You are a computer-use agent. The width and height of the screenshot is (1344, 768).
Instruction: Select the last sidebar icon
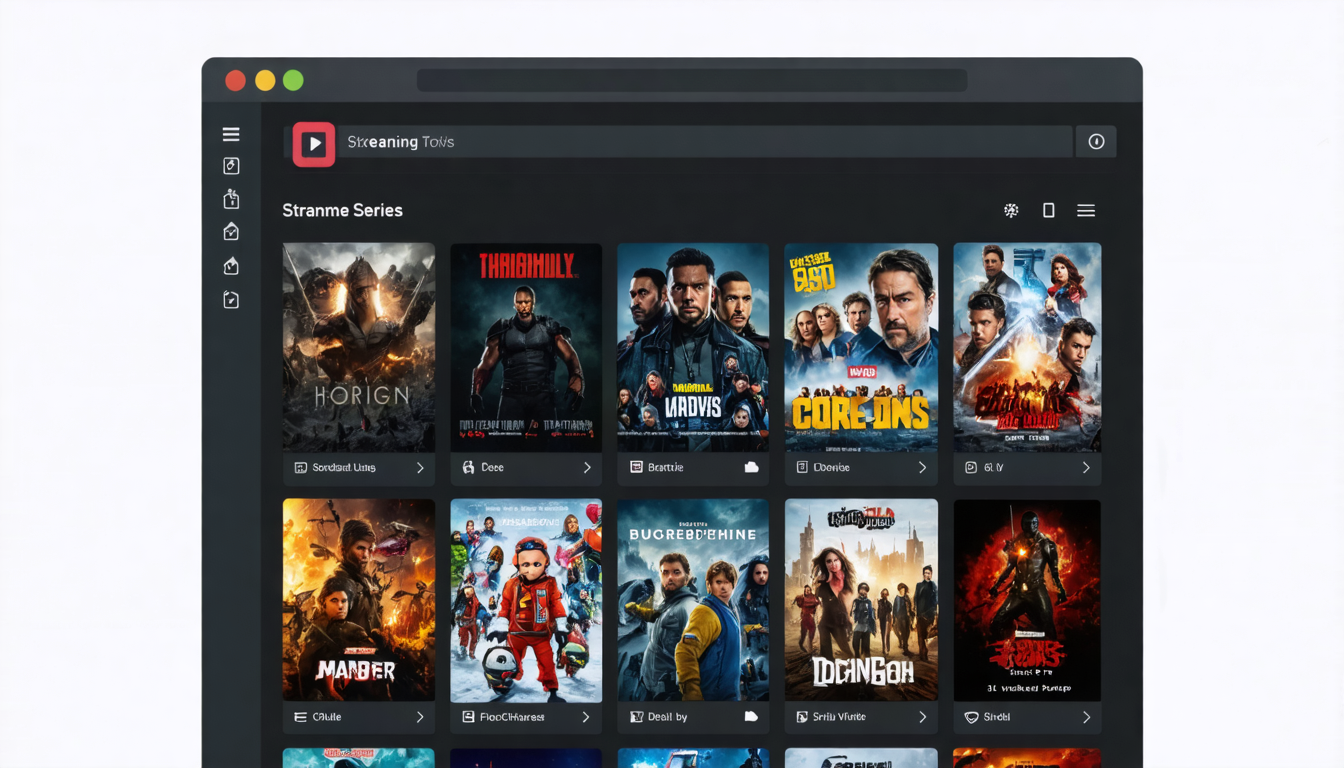point(231,299)
